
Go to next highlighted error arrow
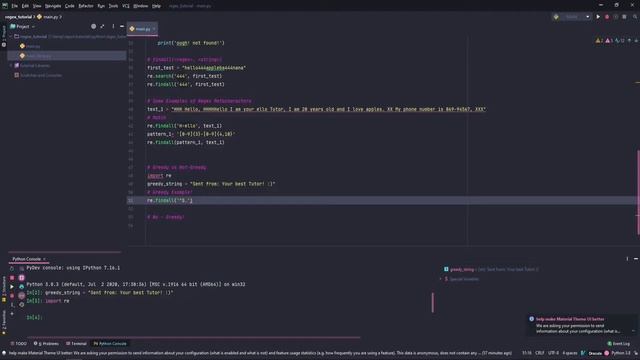pyautogui.click(x=636, y=40)
